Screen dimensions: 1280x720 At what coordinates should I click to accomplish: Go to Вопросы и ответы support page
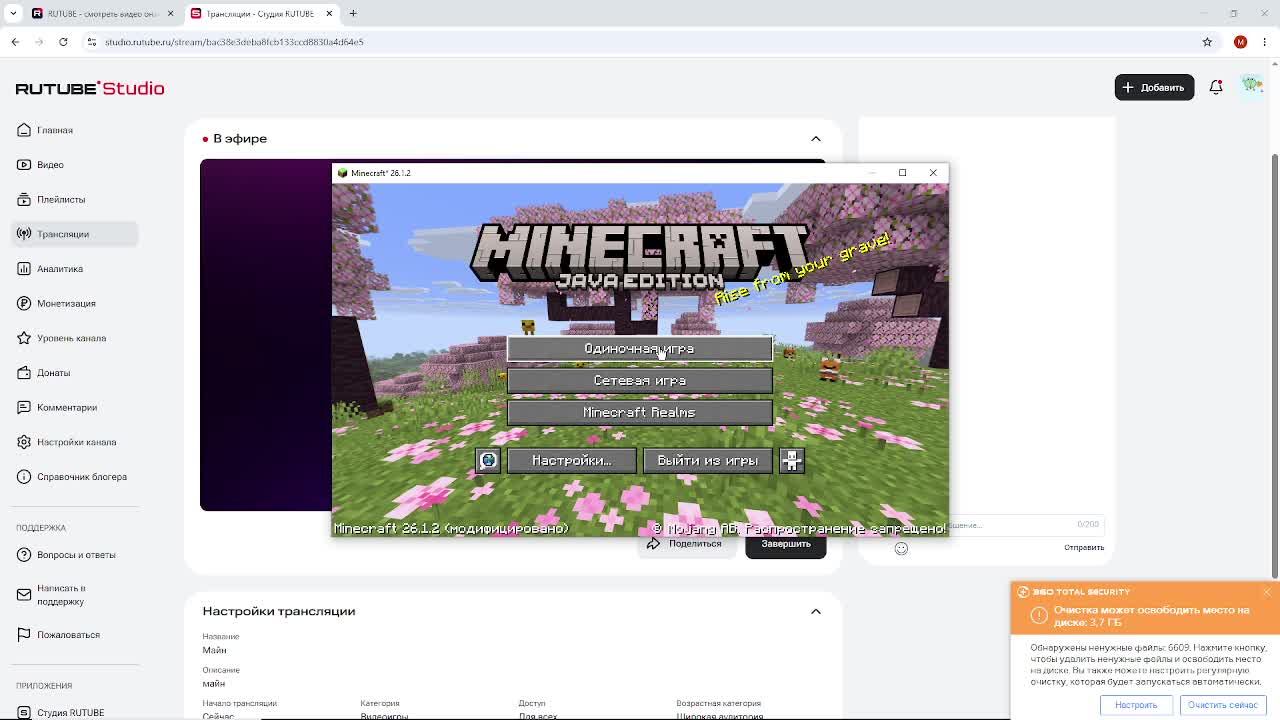coord(76,555)
